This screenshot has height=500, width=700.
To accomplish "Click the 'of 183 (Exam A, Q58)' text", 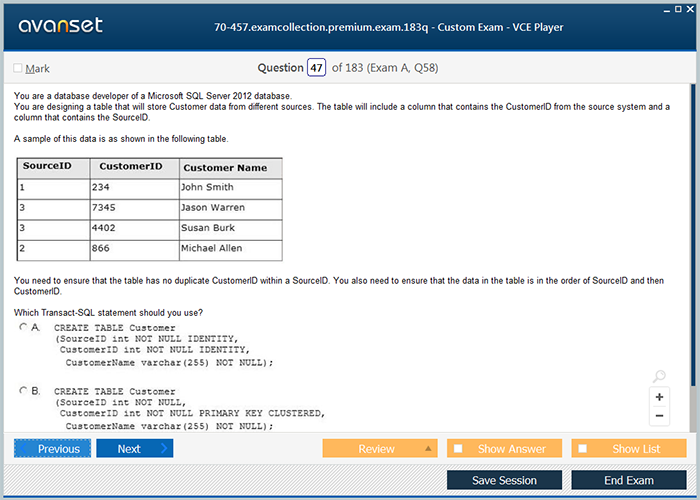I will 385,68.
